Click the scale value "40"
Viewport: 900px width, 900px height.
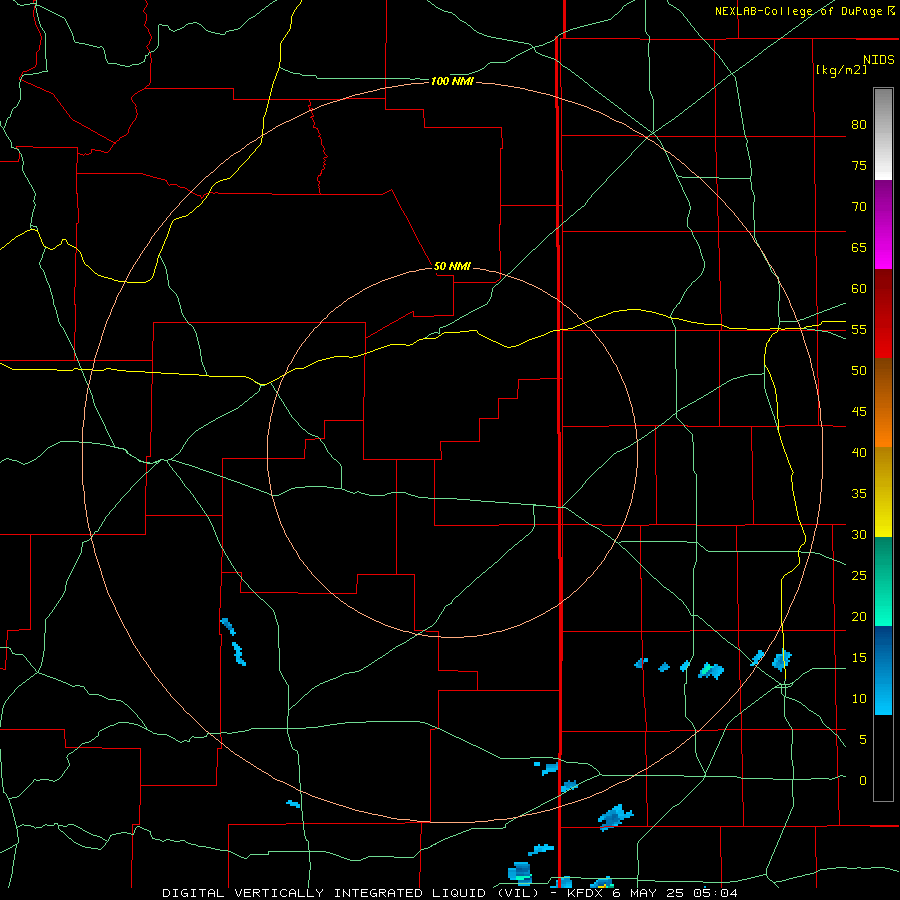click(x=859, y=453)
